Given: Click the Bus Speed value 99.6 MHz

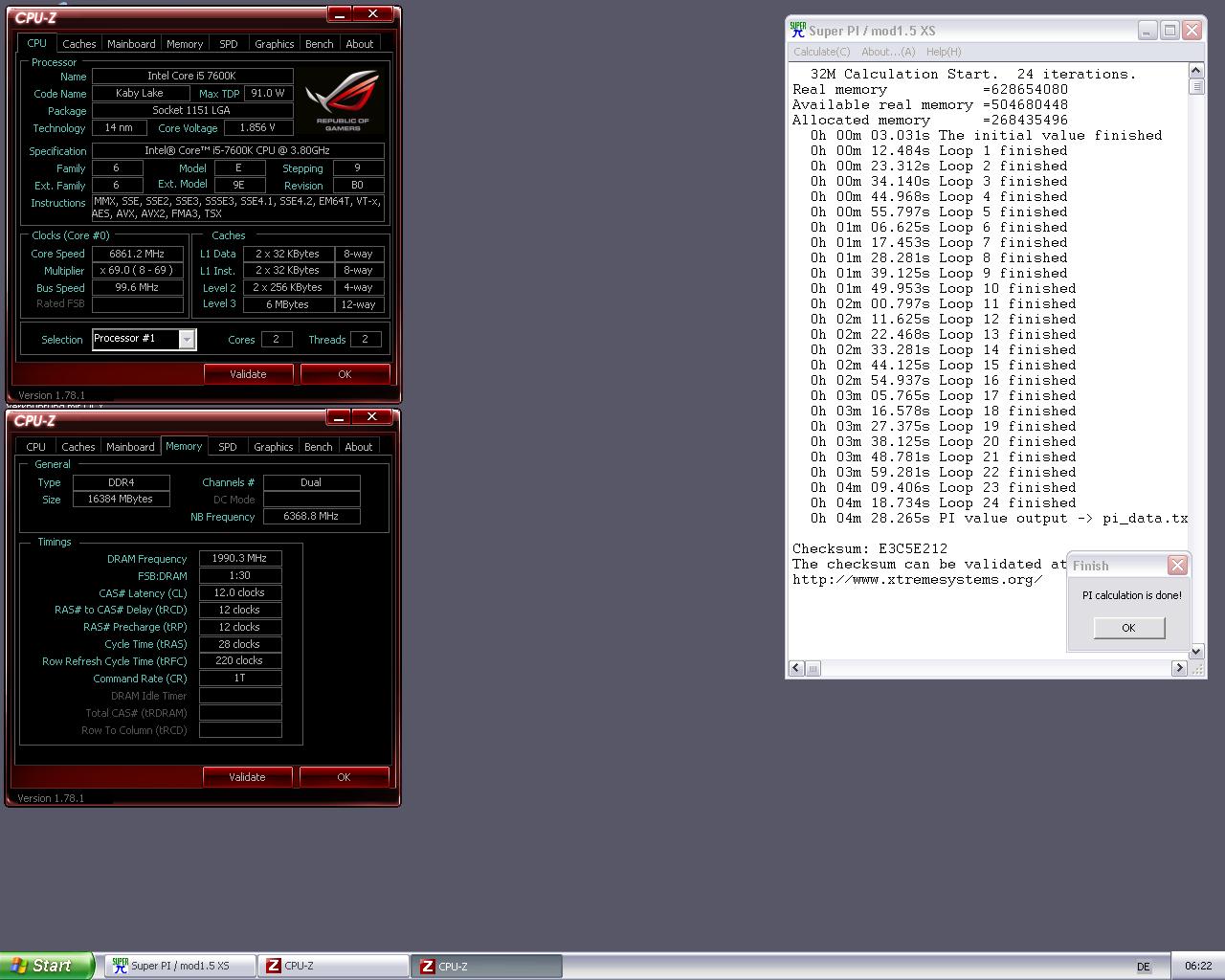Looking at the screenshot, I should click(x=138, y=287).
